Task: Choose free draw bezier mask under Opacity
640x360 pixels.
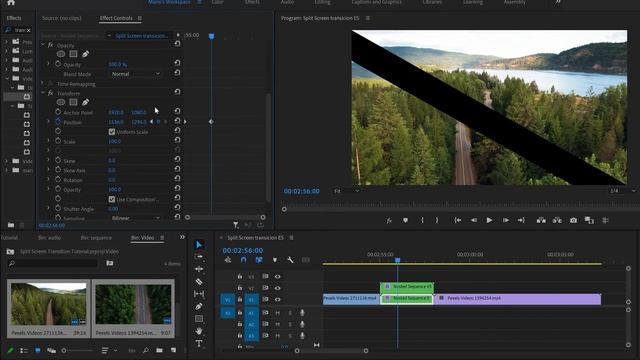Action: [85, 54]
